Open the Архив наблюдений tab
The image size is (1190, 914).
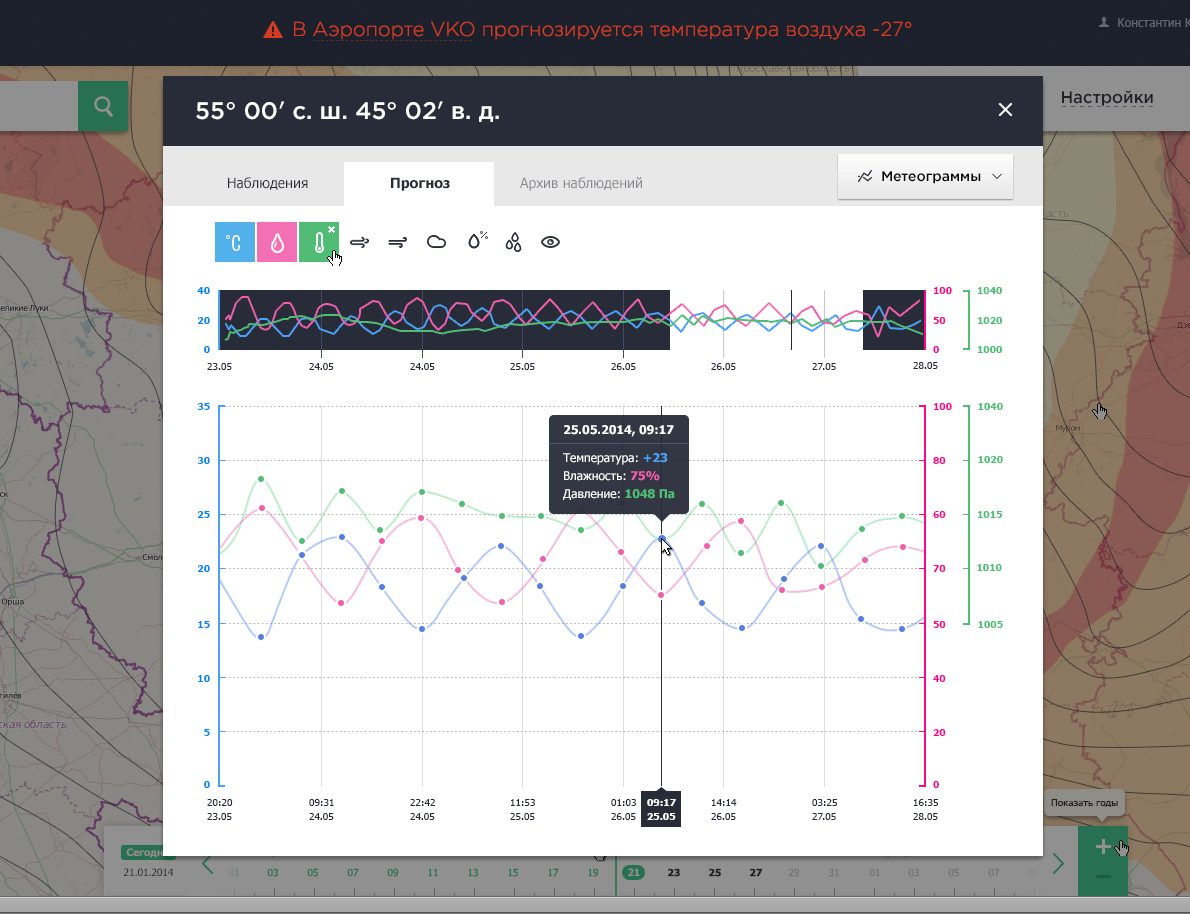click(581, 183)
